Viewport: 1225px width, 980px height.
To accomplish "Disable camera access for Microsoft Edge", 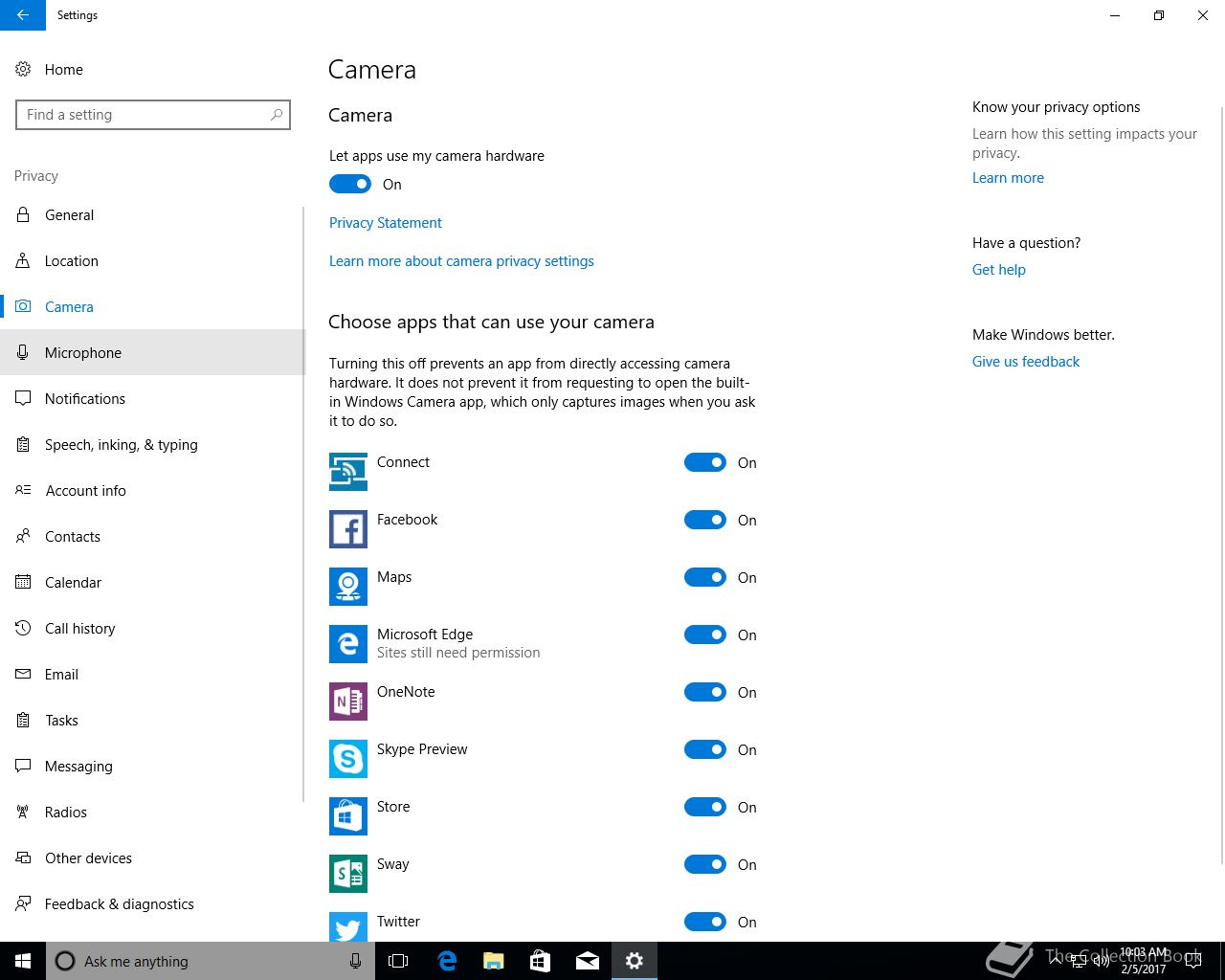I will (705, 635).
